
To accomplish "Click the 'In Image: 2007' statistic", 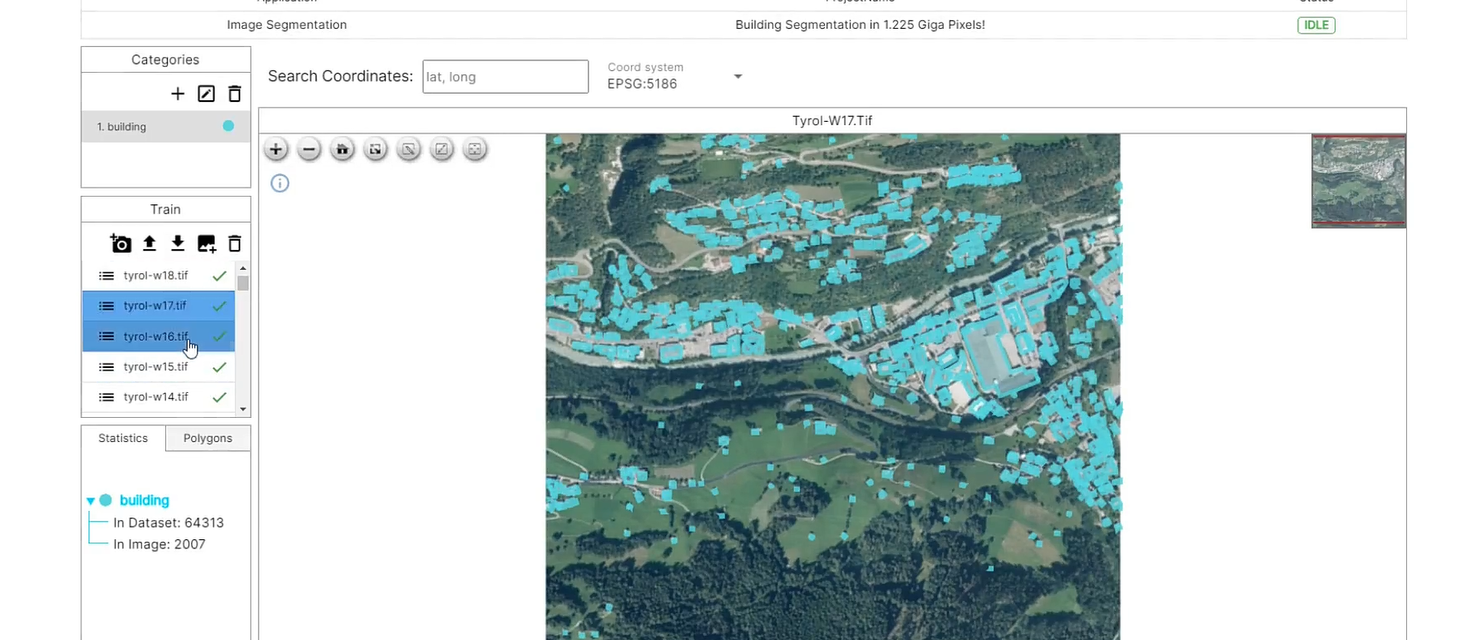I will (x=159, y=545).
